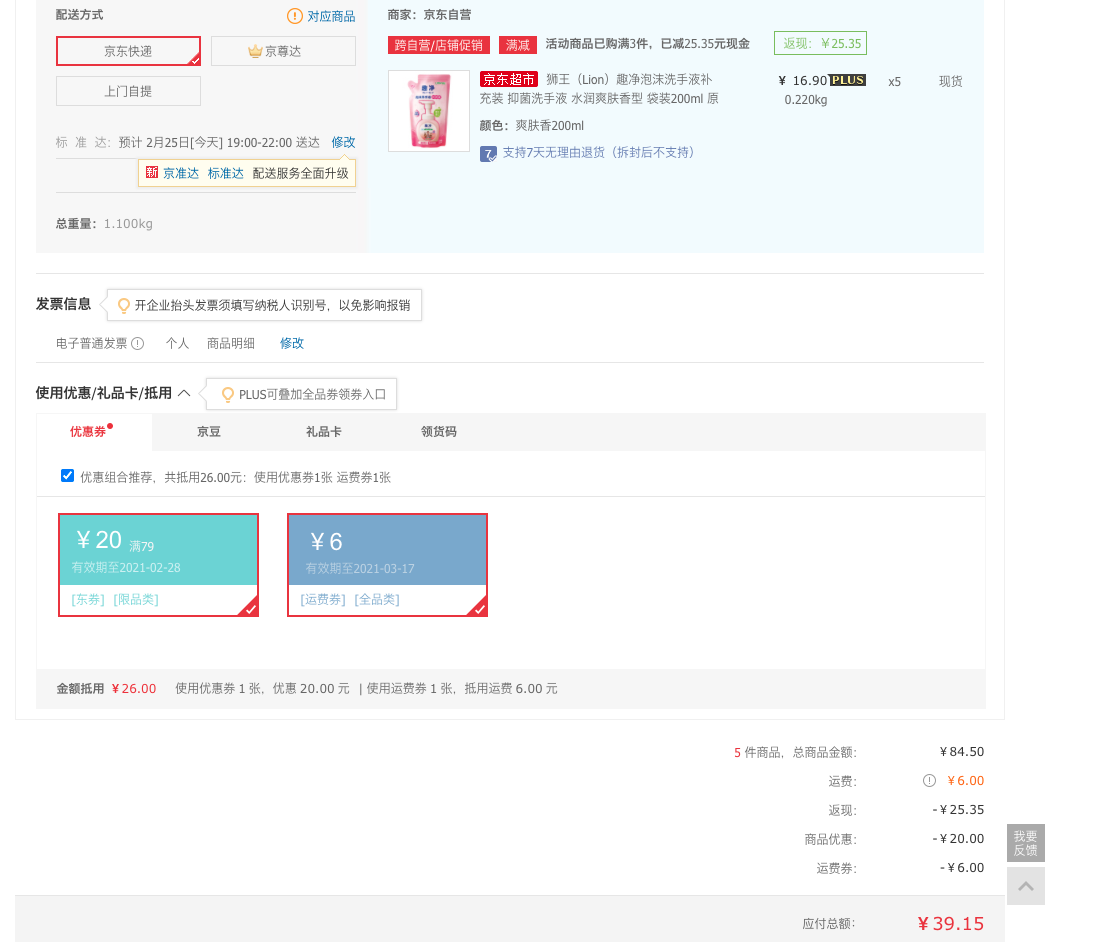1097x942 pixels.
Task: Switch to the 礼品卡 tab
Action: (x=324, y=432)
